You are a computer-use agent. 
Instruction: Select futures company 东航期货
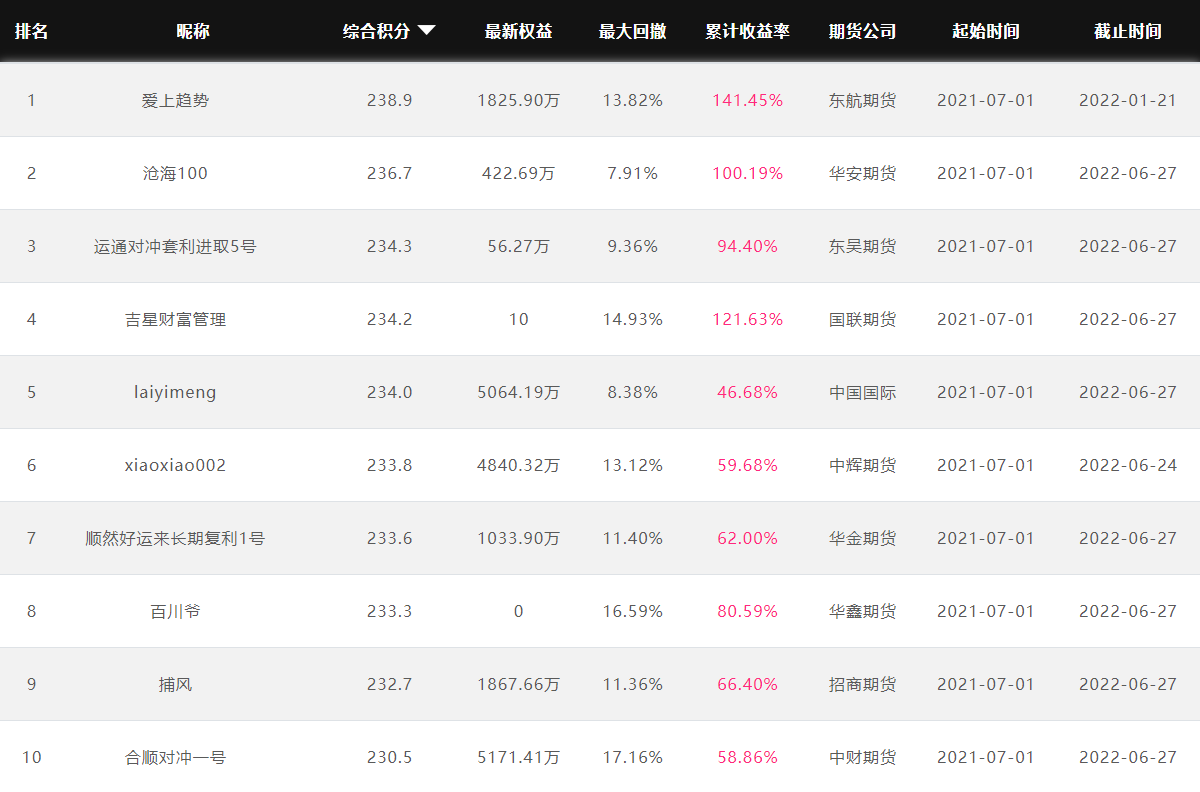pyautogui.click(x=863, y=100)
